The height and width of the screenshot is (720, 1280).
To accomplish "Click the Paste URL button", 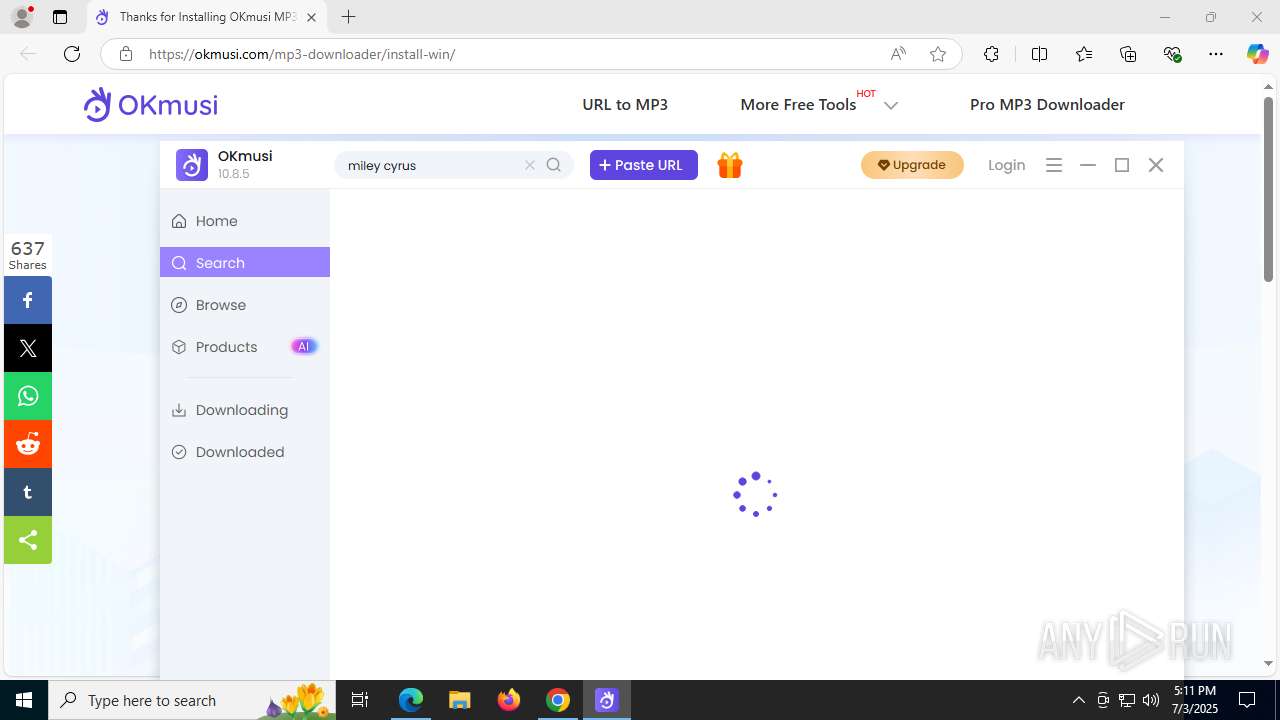I will 644,165.
